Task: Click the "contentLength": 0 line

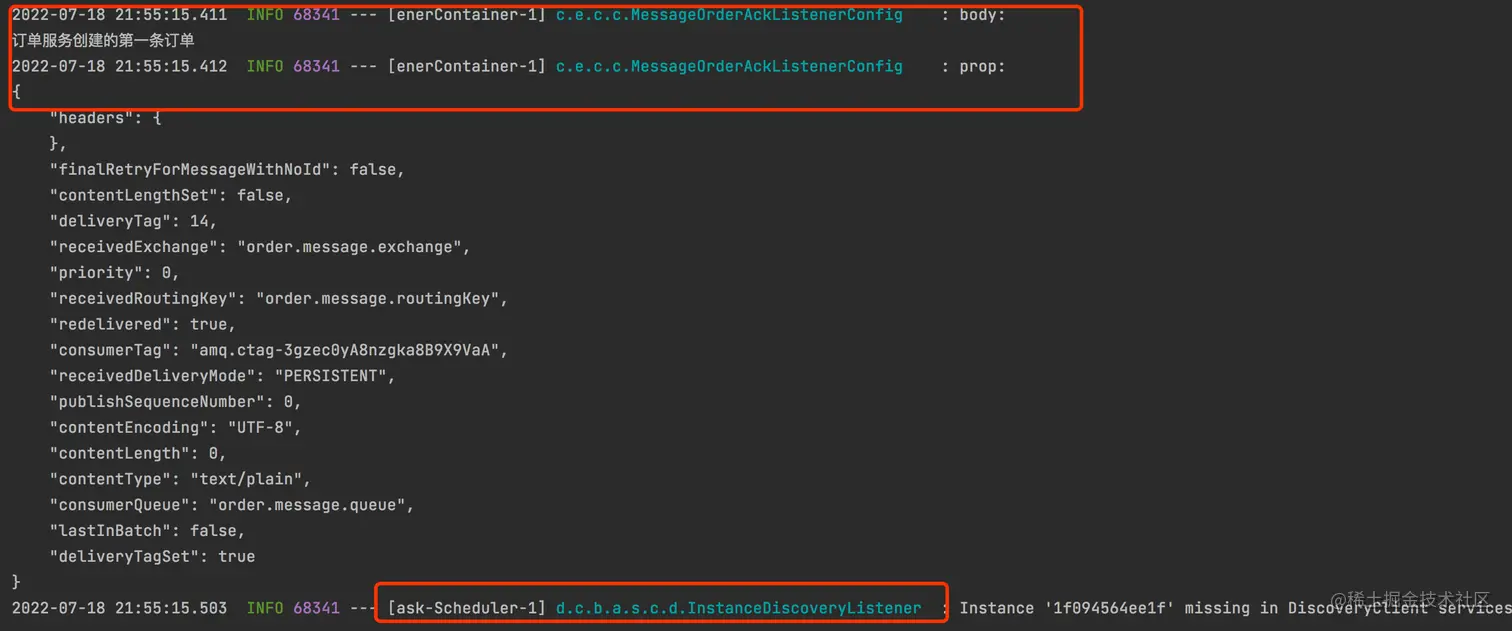Action: pyautogui.click(x=138, y=454)
